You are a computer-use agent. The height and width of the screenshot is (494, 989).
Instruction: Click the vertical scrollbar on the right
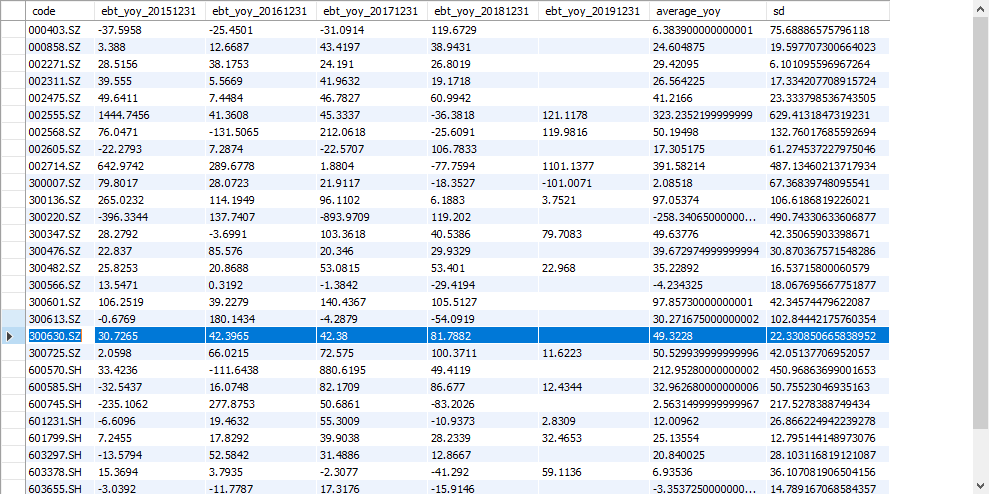pyautogui.click(x=981, y=247)
